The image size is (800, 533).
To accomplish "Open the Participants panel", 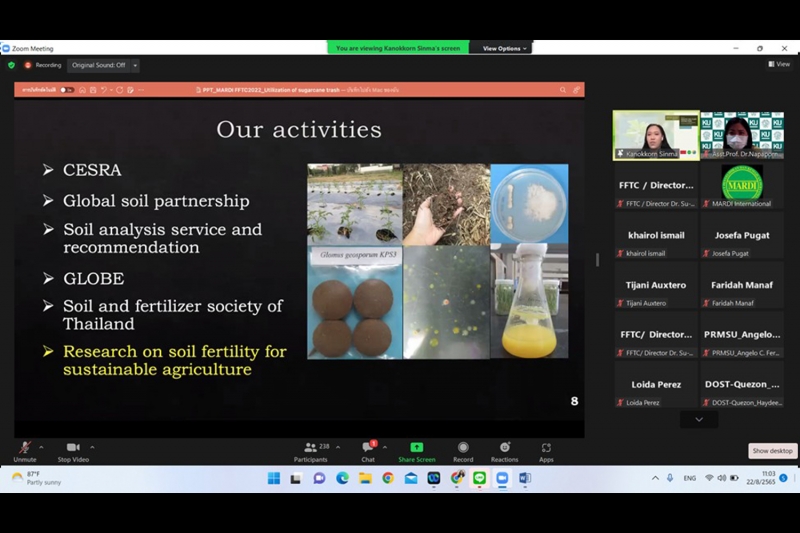I will coord(310,449).
